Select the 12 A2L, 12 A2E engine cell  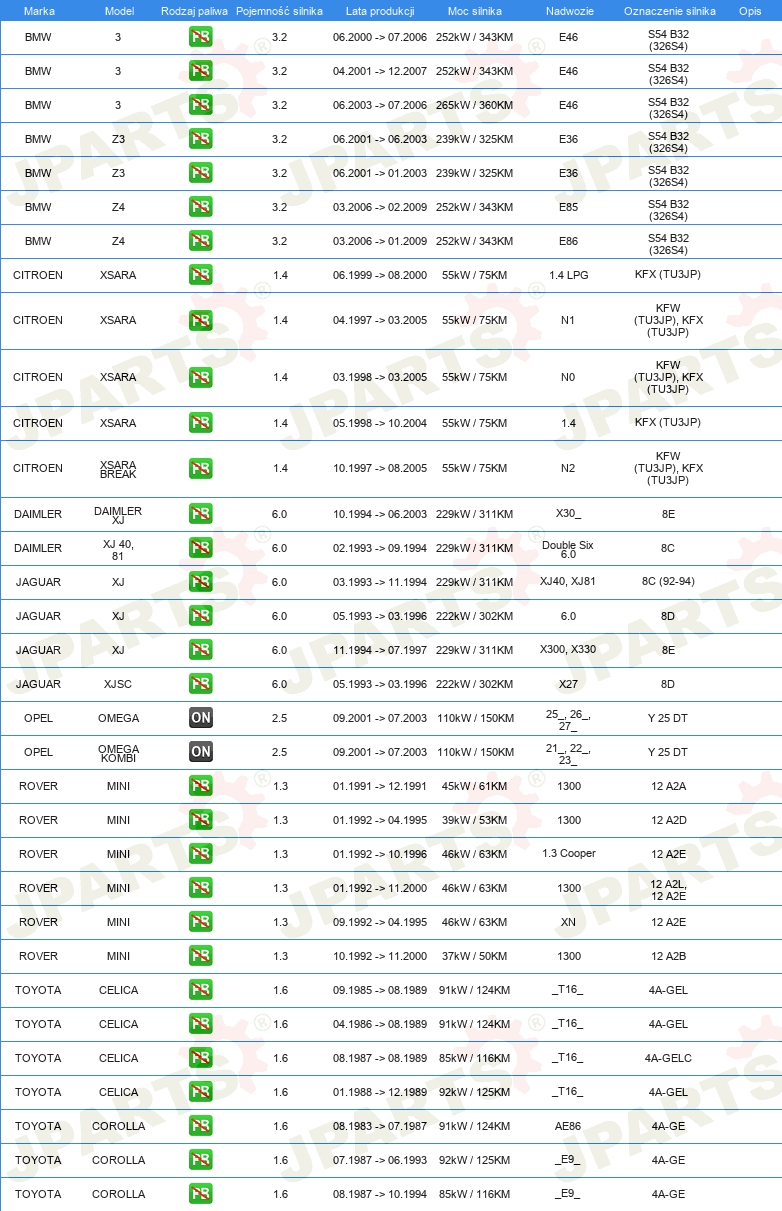tap(668, 890)
